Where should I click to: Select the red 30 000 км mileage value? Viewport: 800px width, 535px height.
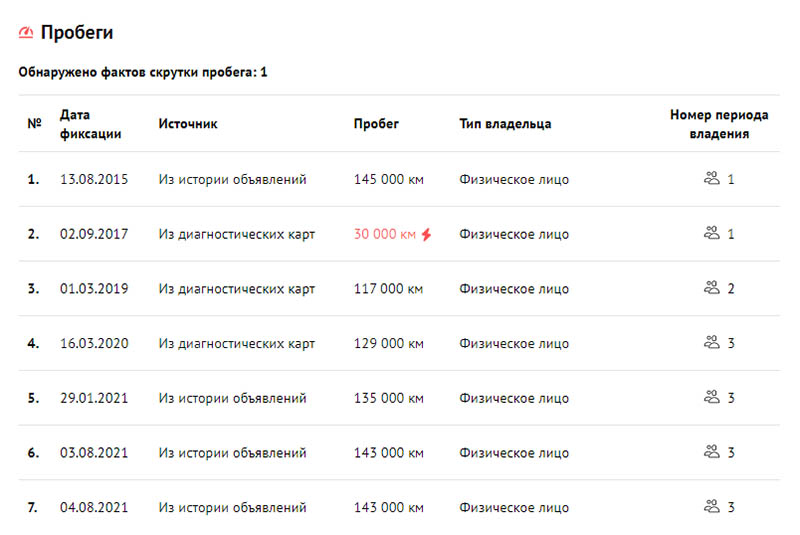pos(385,234)
